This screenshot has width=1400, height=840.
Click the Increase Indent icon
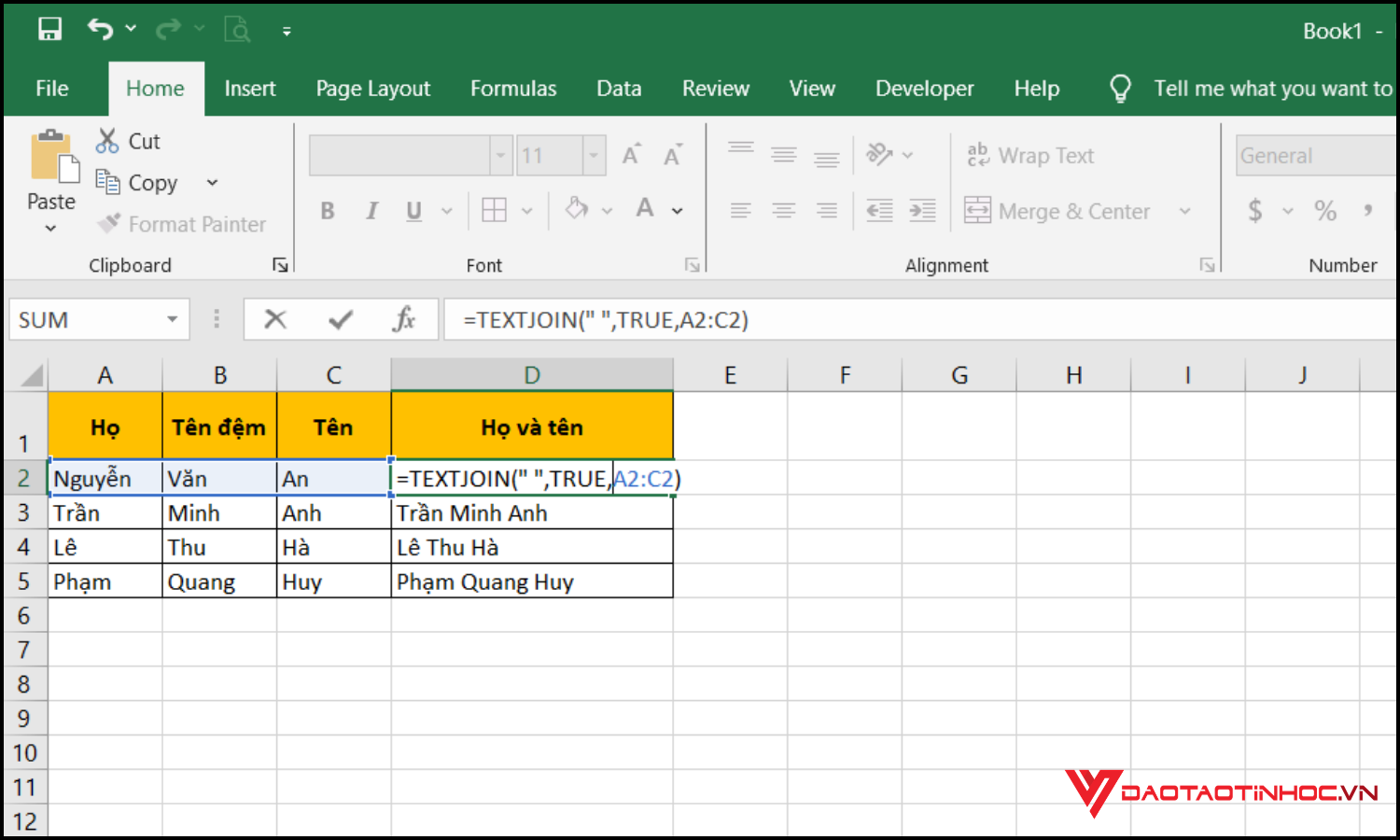(922, 211)
